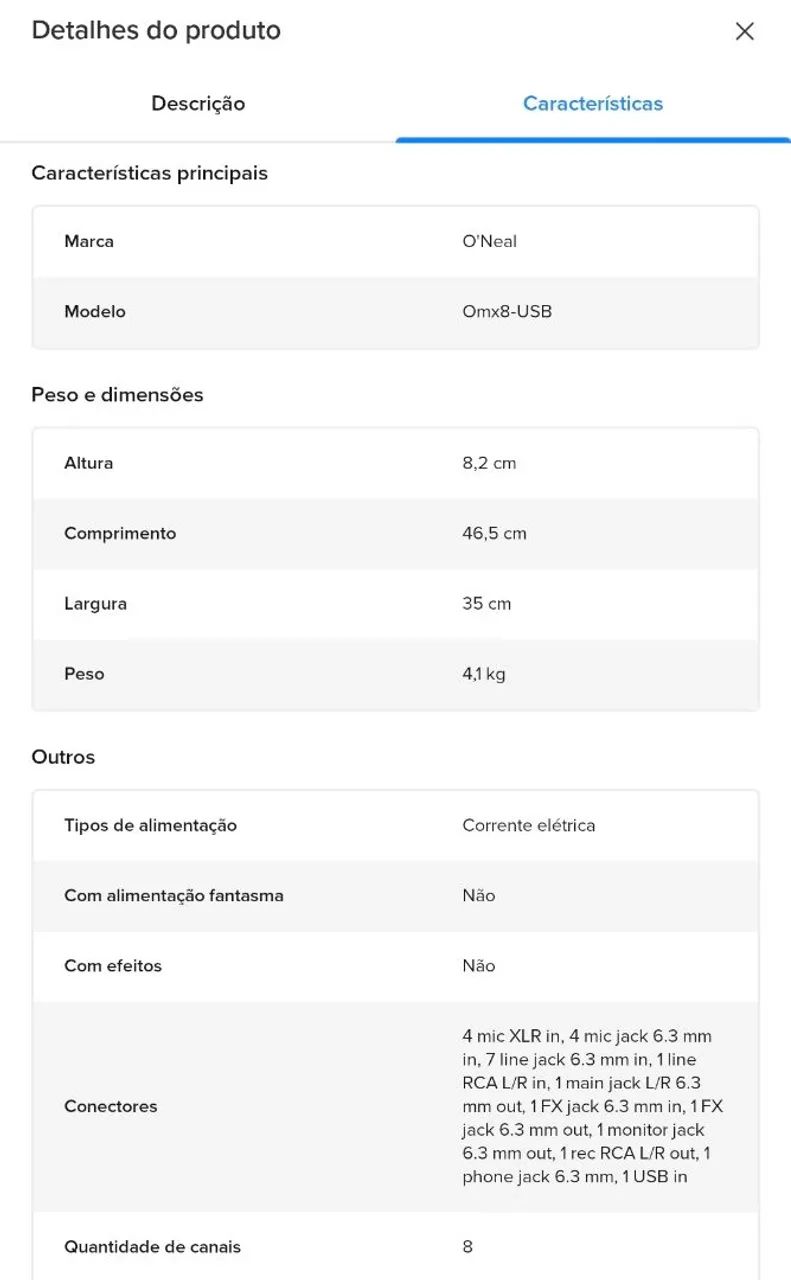Select the Com efeitos row label
Image resolution: width=791 pixels, height=1280 pixels.
click(x=113, y=966)
